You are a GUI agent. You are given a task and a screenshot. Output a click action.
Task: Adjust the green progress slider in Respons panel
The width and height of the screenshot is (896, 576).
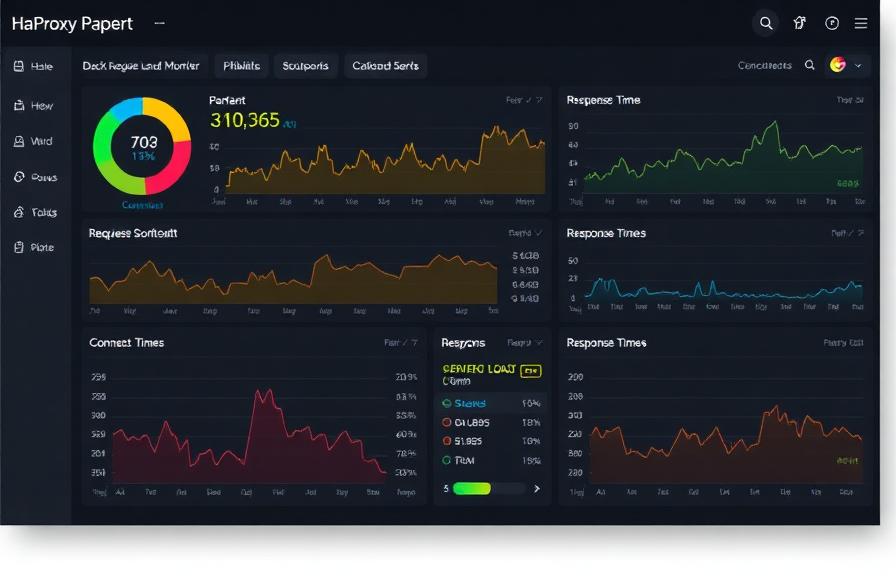tap(470, 487)
